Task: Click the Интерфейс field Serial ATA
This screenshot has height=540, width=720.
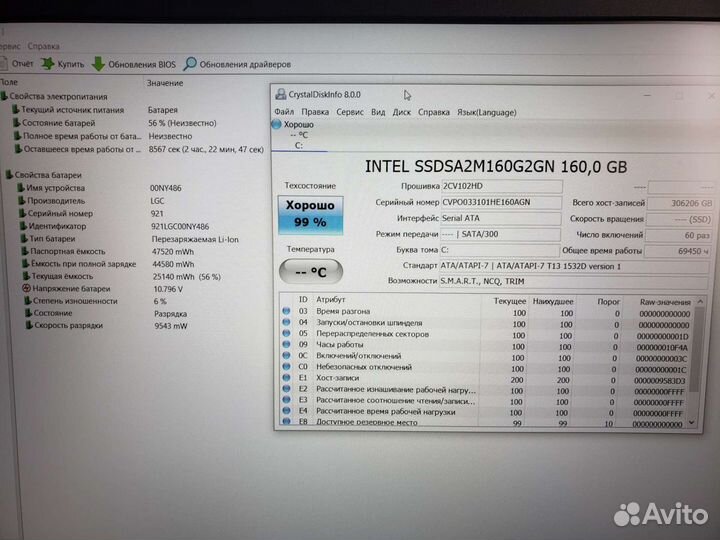Action: click(x=500, y=218)
